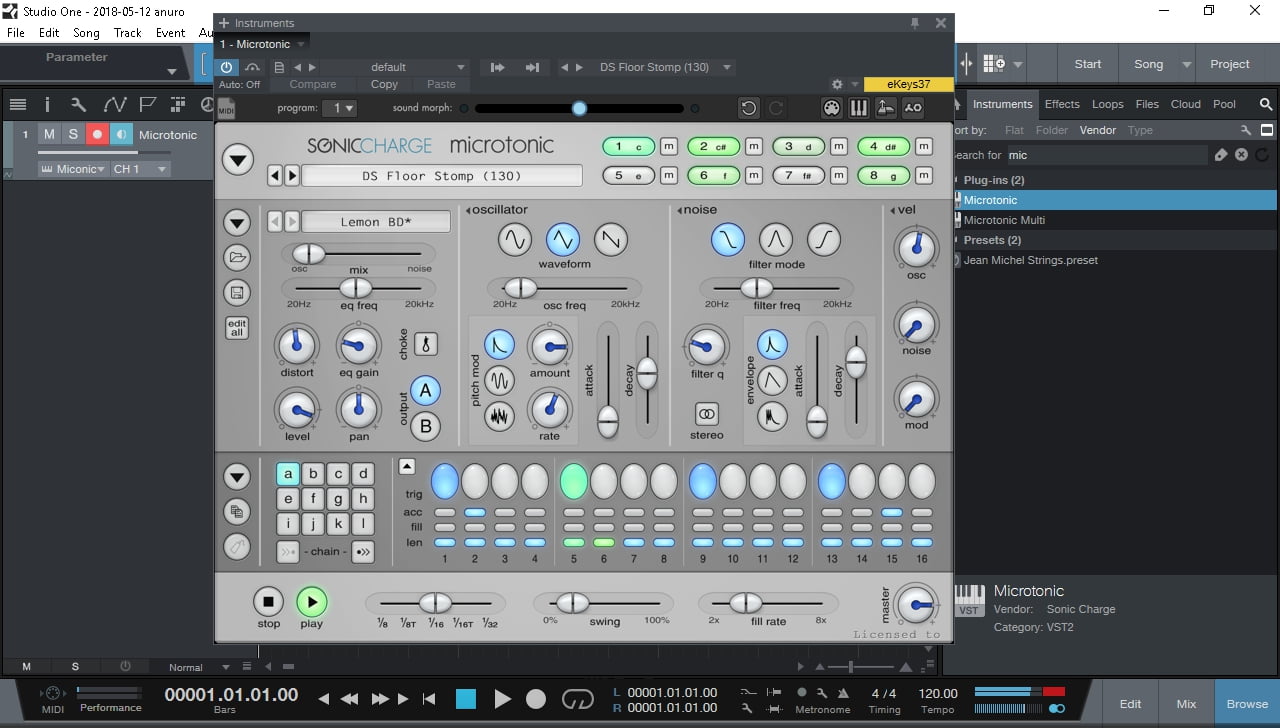Open the Miconic instrument dropdown on track
1280x728 pixels.
click(x=73, y=169)
